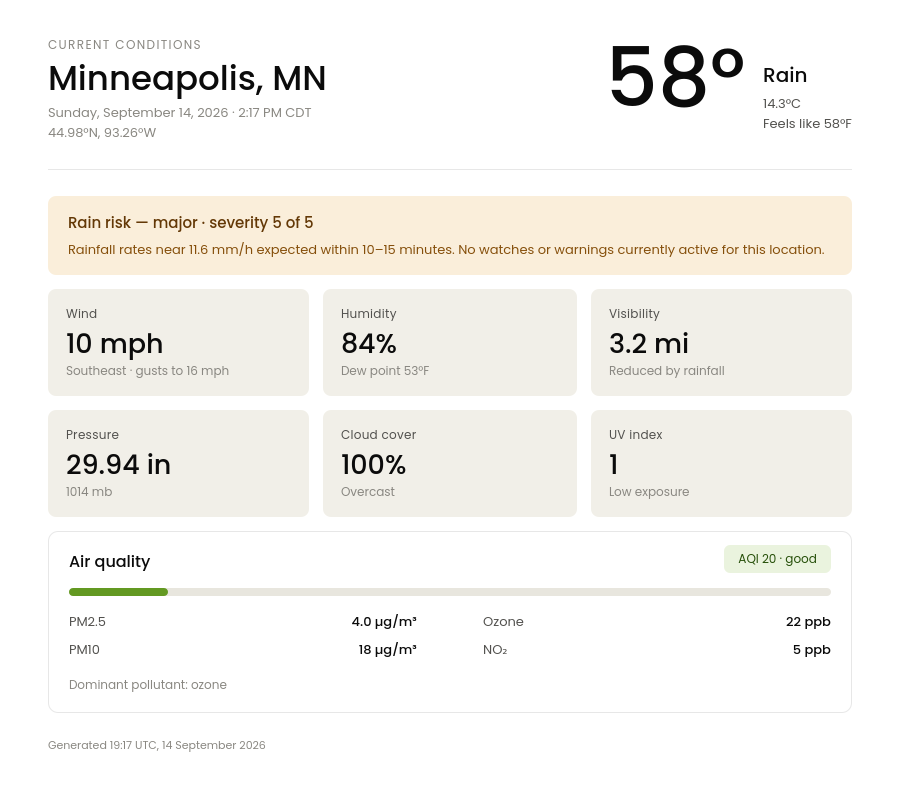Click the Rain condition label
The width and height of the screenshot is (900, 786).
tap(785, 75)
